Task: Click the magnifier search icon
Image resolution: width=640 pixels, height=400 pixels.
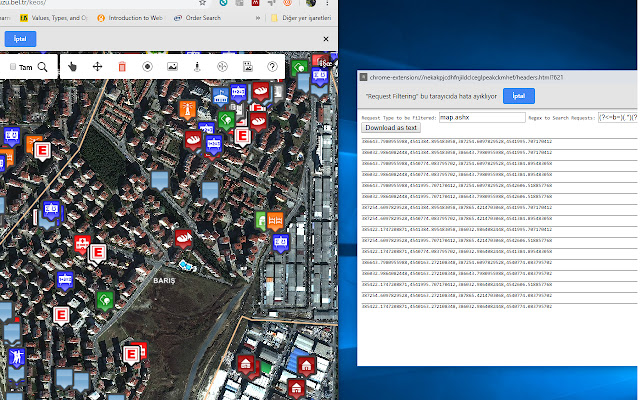Action: tap(43, 66)
